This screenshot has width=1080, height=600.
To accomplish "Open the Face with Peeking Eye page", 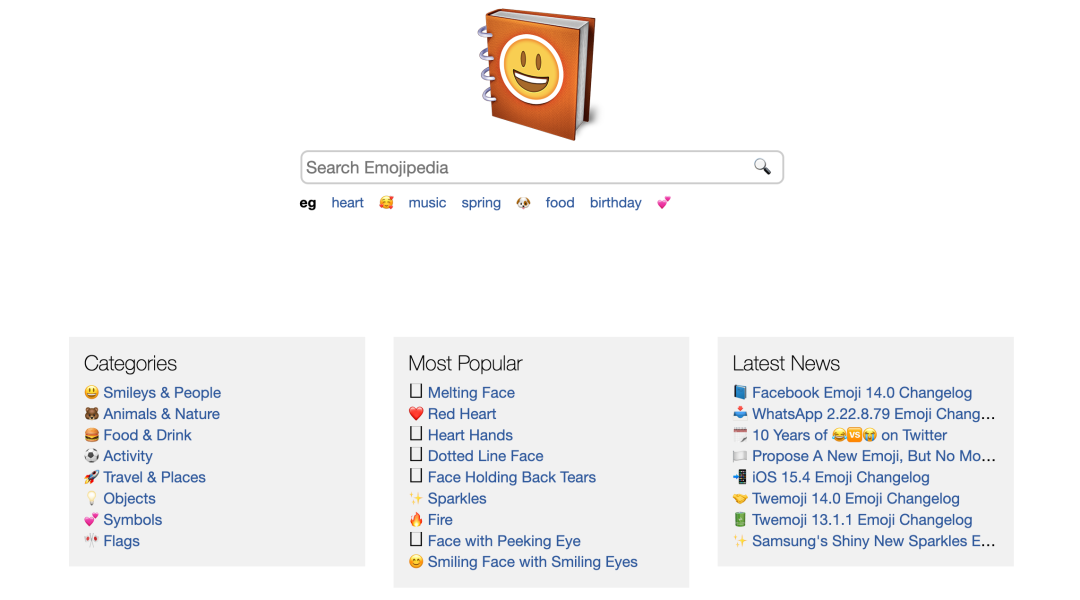I will pos(504,541).
